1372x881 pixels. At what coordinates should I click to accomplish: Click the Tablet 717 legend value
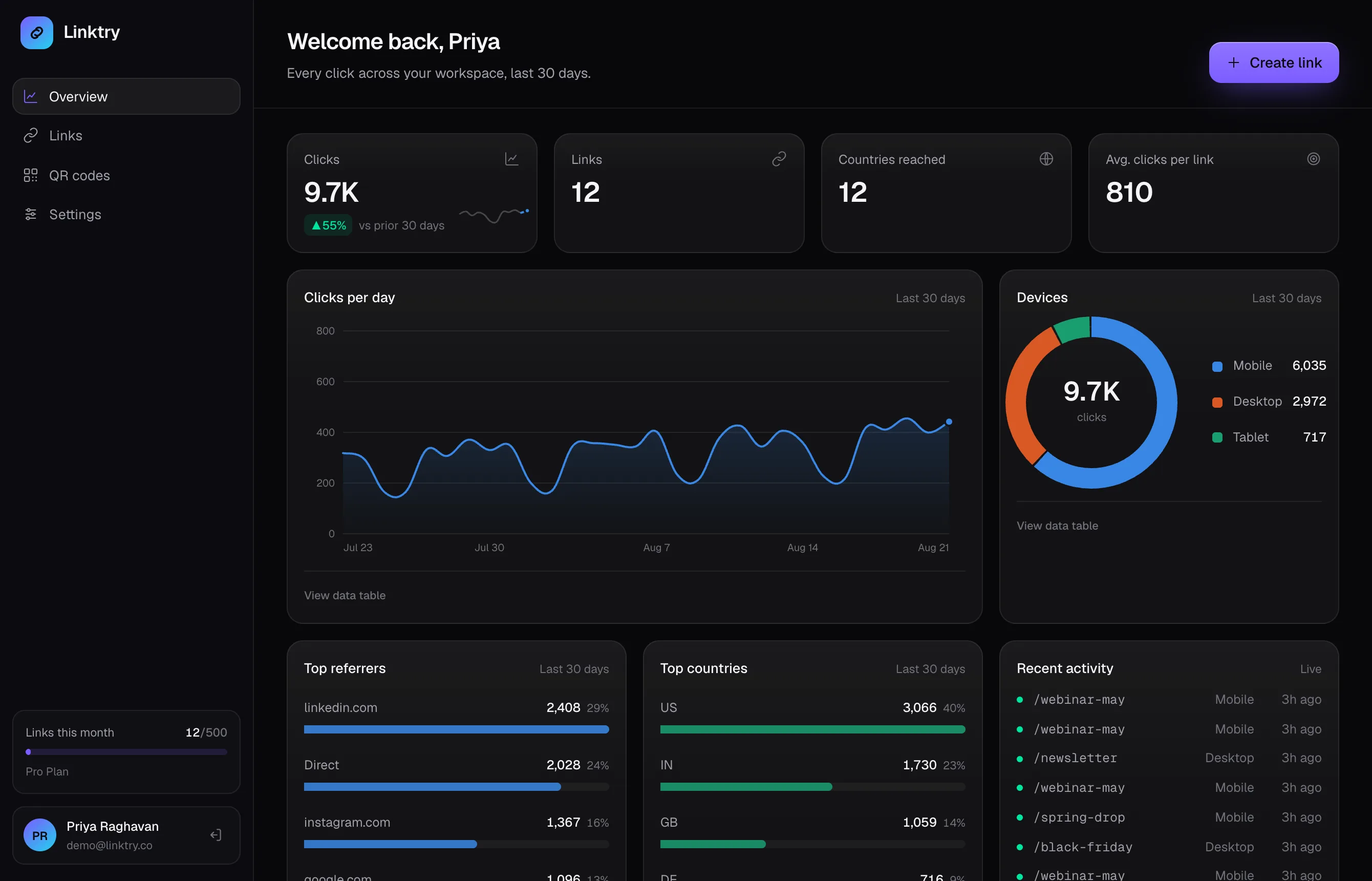[x=1314, y=437]
